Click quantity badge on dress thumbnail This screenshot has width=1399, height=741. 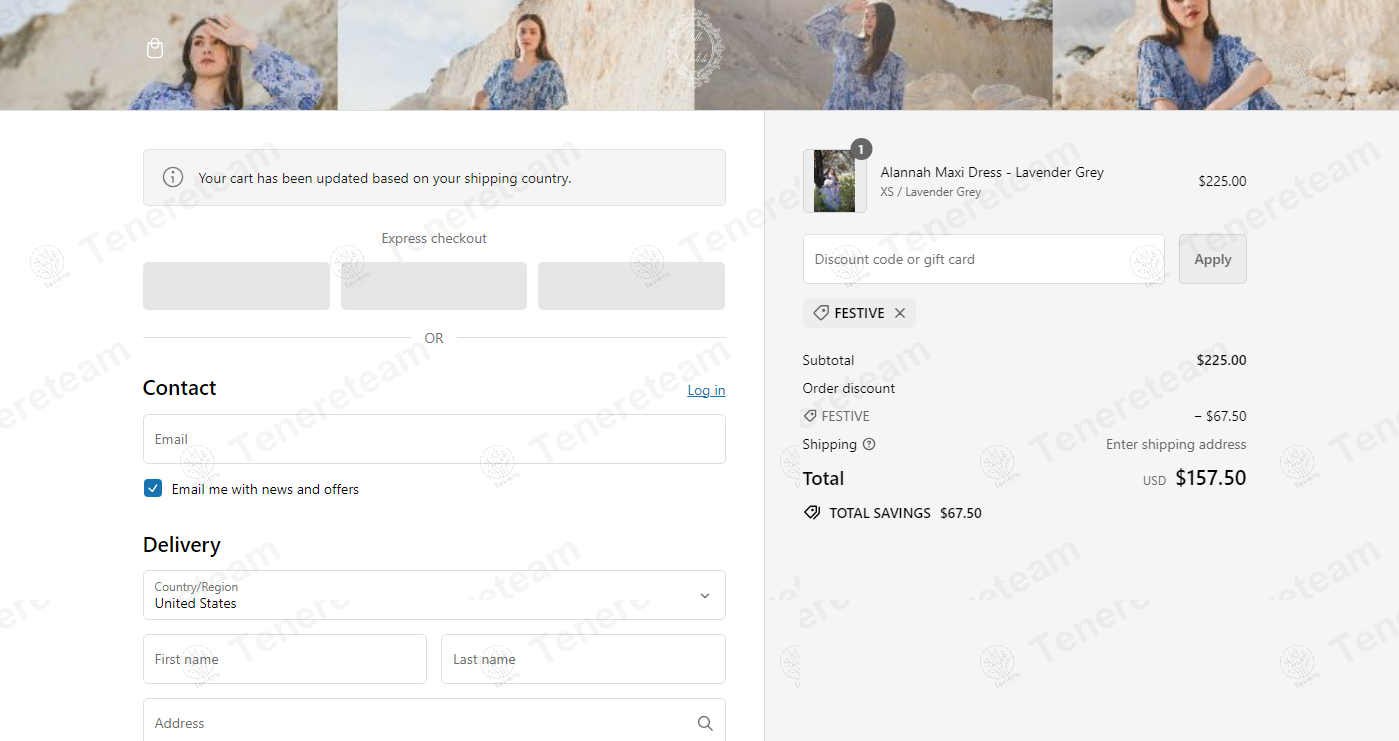coord(862,149)
